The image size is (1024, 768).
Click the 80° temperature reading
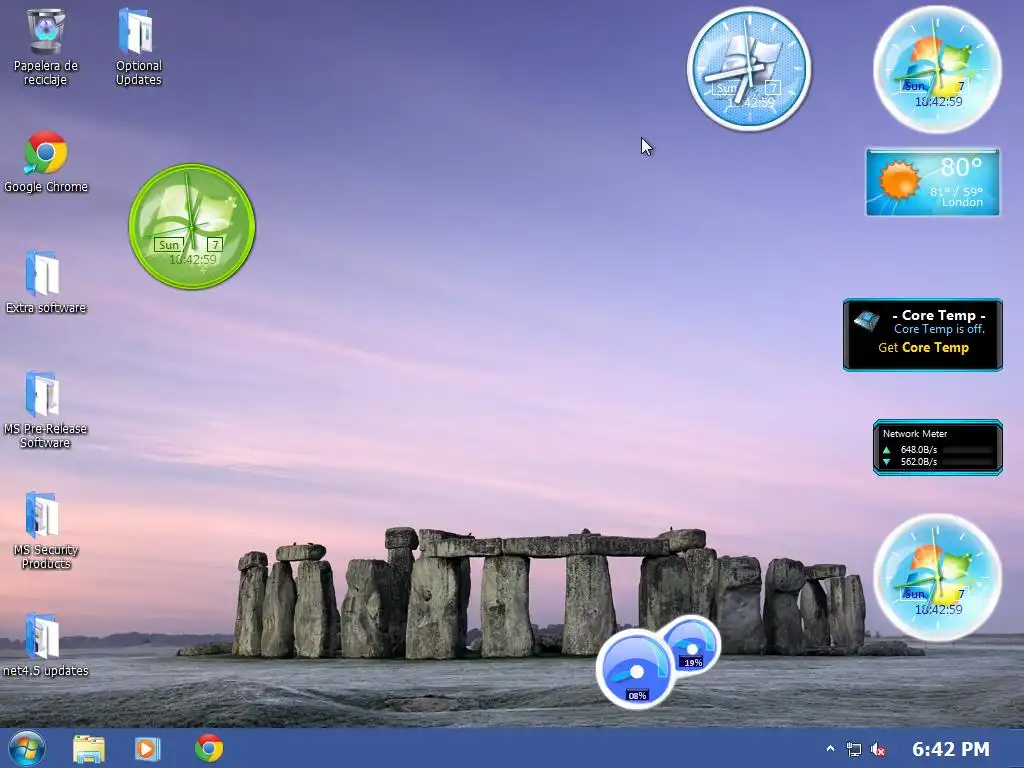coord(961,167)
